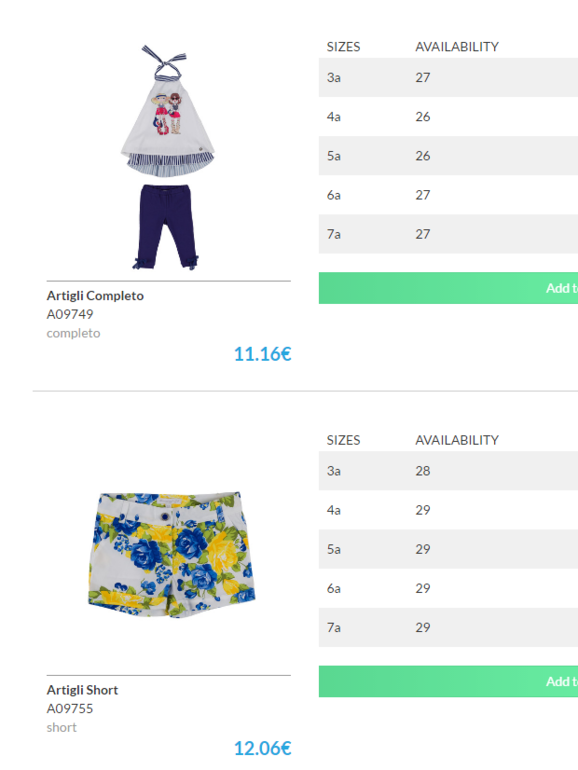Open the Artigli Completo product image

coord(168,157)
